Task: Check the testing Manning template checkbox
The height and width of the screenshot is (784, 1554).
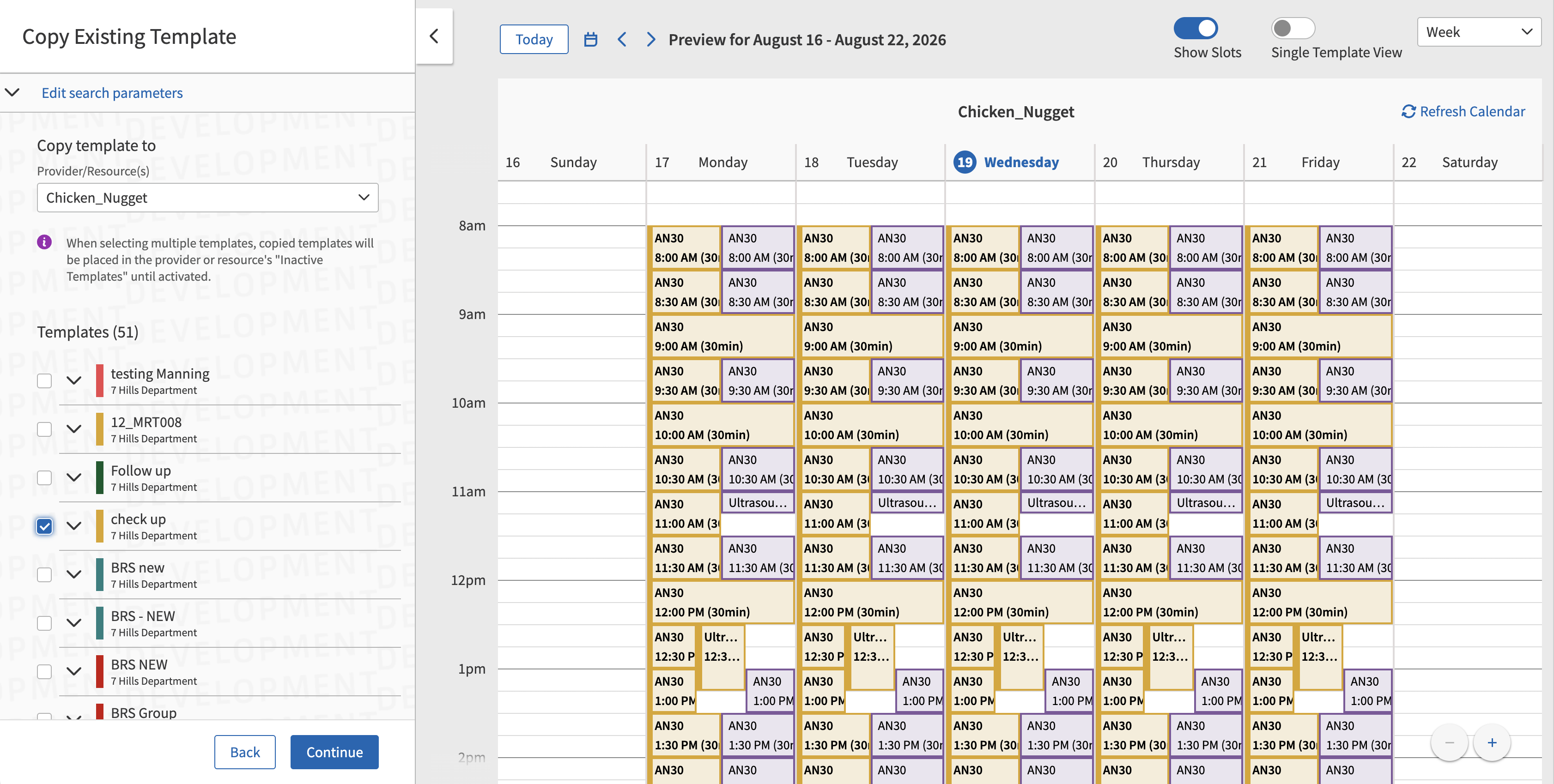Action: 44,380
